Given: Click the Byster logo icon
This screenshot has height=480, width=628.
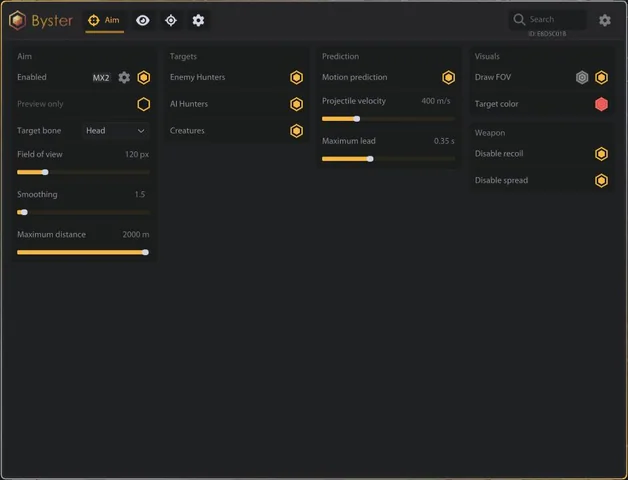Looking at the screenshot, I should tap(18, 20).
